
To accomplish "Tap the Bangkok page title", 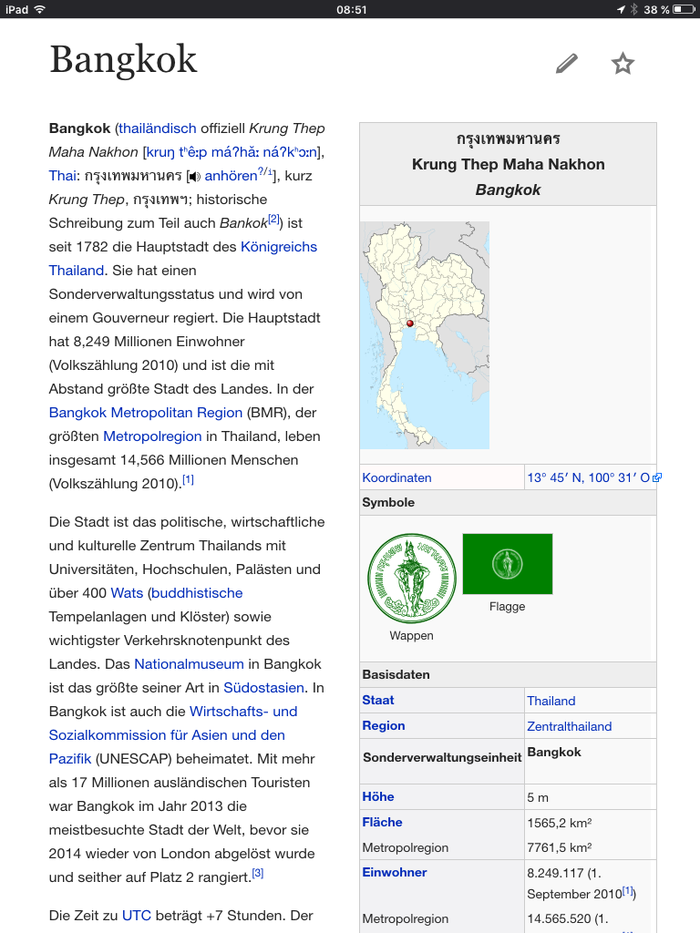I will [x=123, y=60].
